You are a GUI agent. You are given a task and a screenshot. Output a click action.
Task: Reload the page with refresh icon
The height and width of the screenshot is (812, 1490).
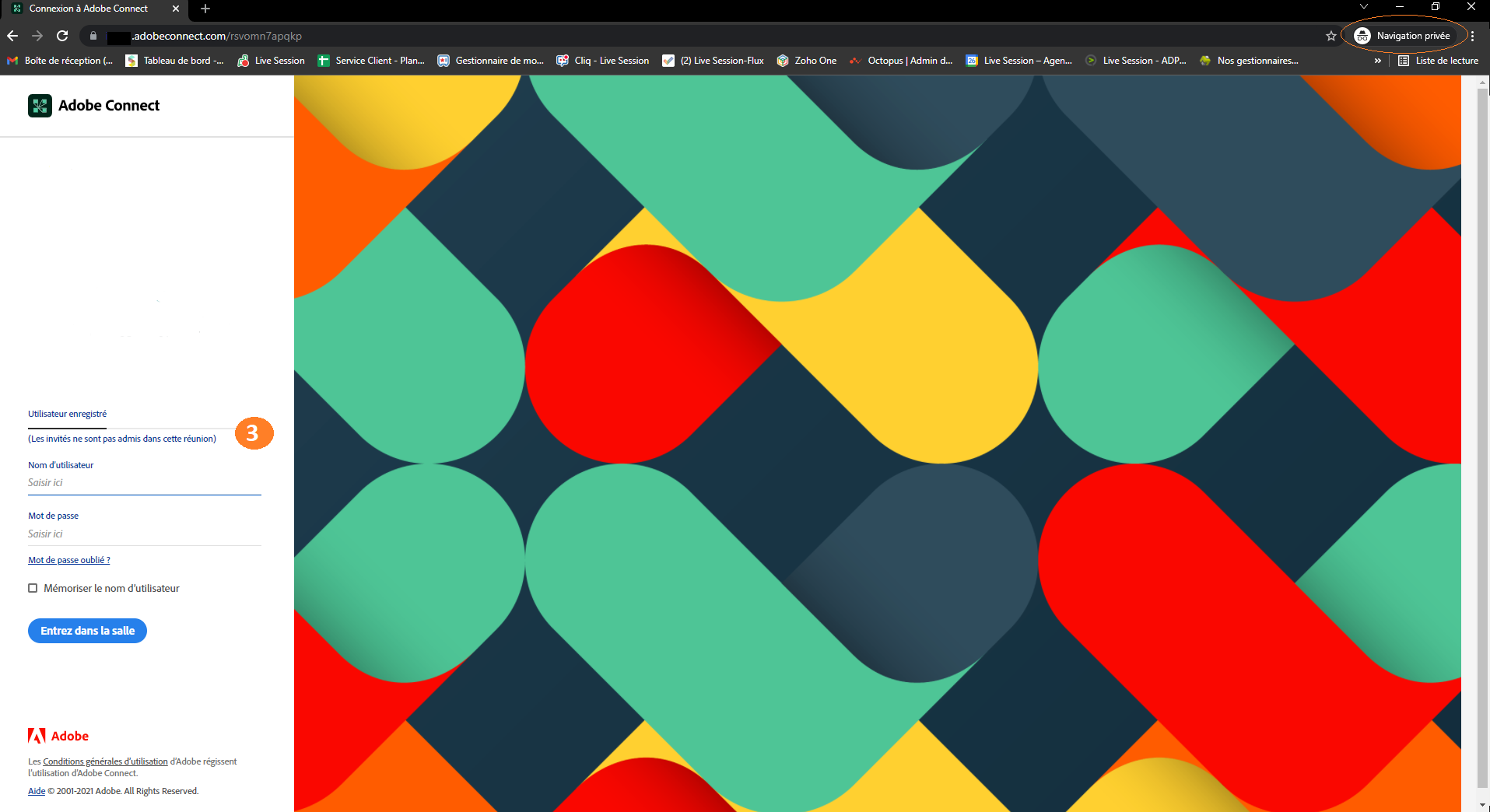point(62,36)
